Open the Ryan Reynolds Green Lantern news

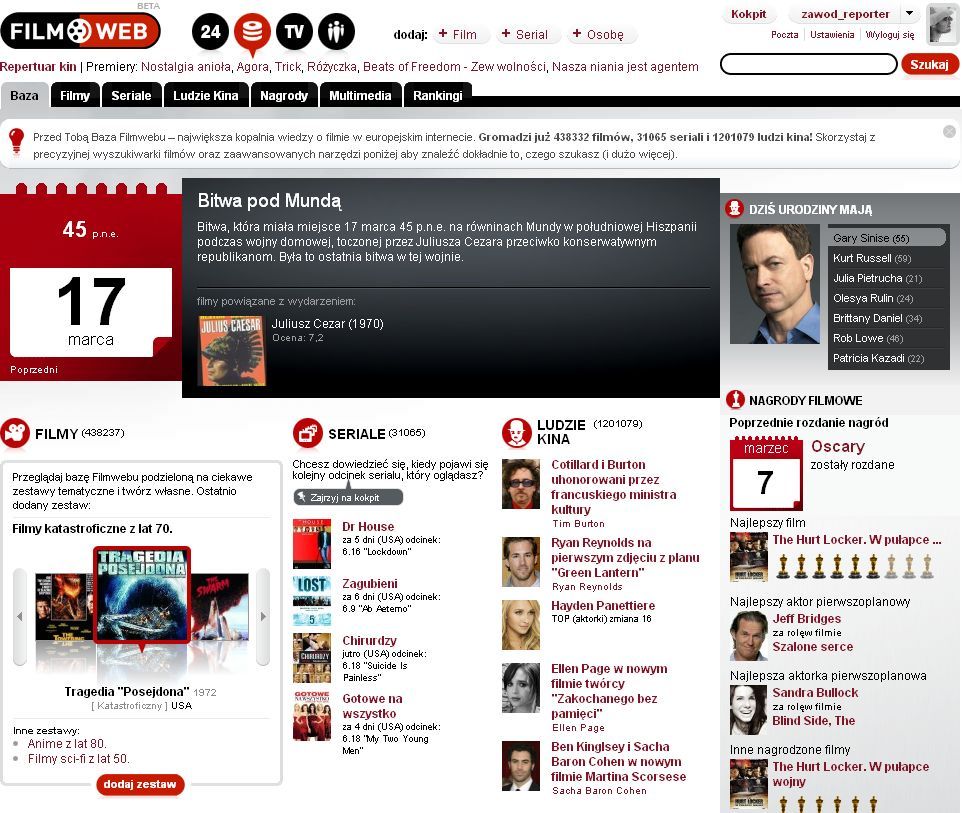625,558
